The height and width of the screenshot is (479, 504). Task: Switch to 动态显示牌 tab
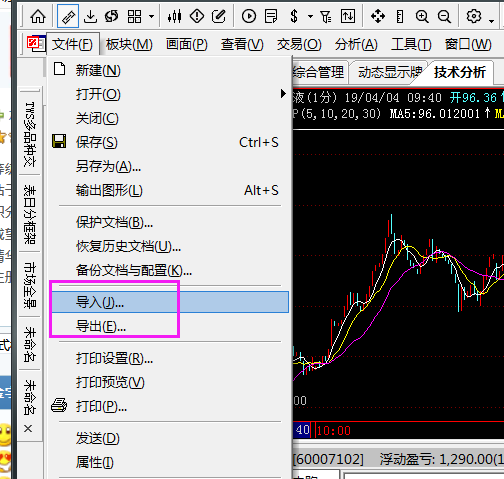point(389,72)
